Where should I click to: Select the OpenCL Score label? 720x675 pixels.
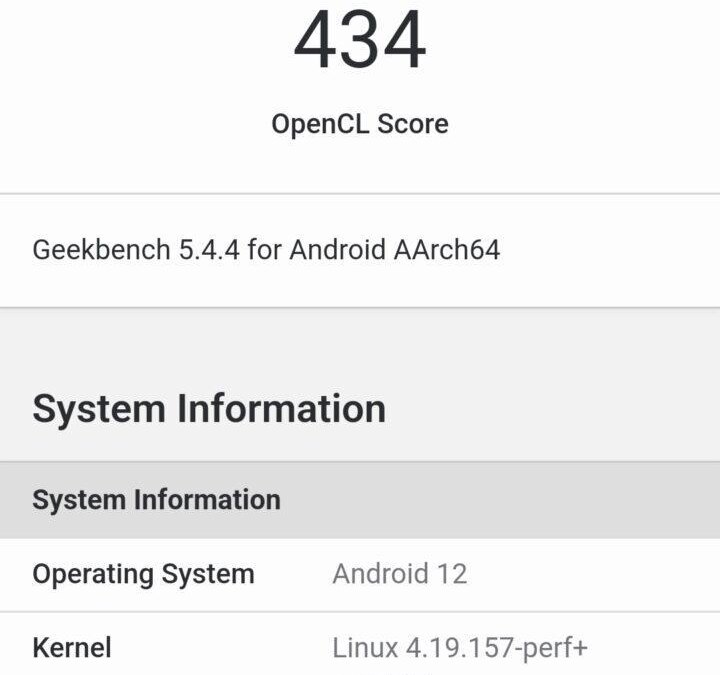coord(360,125)
